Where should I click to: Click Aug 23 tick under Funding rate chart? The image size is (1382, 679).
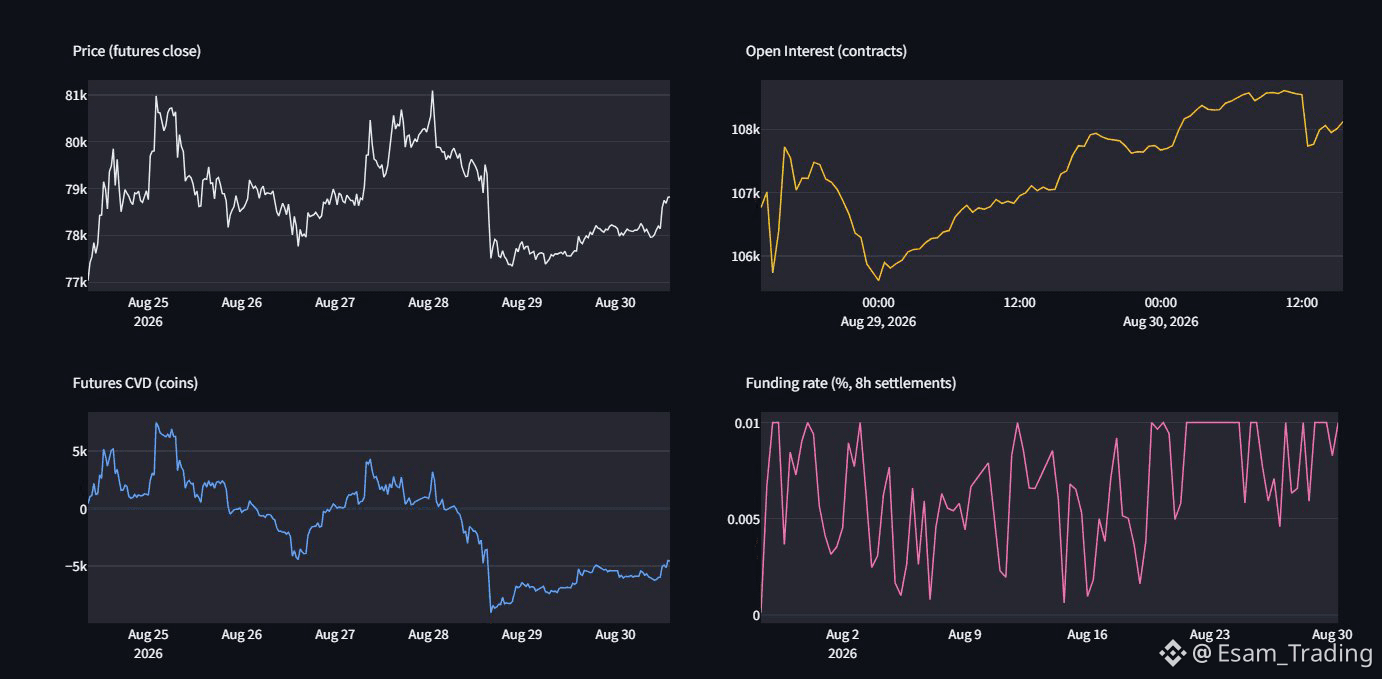[1209, 634]
